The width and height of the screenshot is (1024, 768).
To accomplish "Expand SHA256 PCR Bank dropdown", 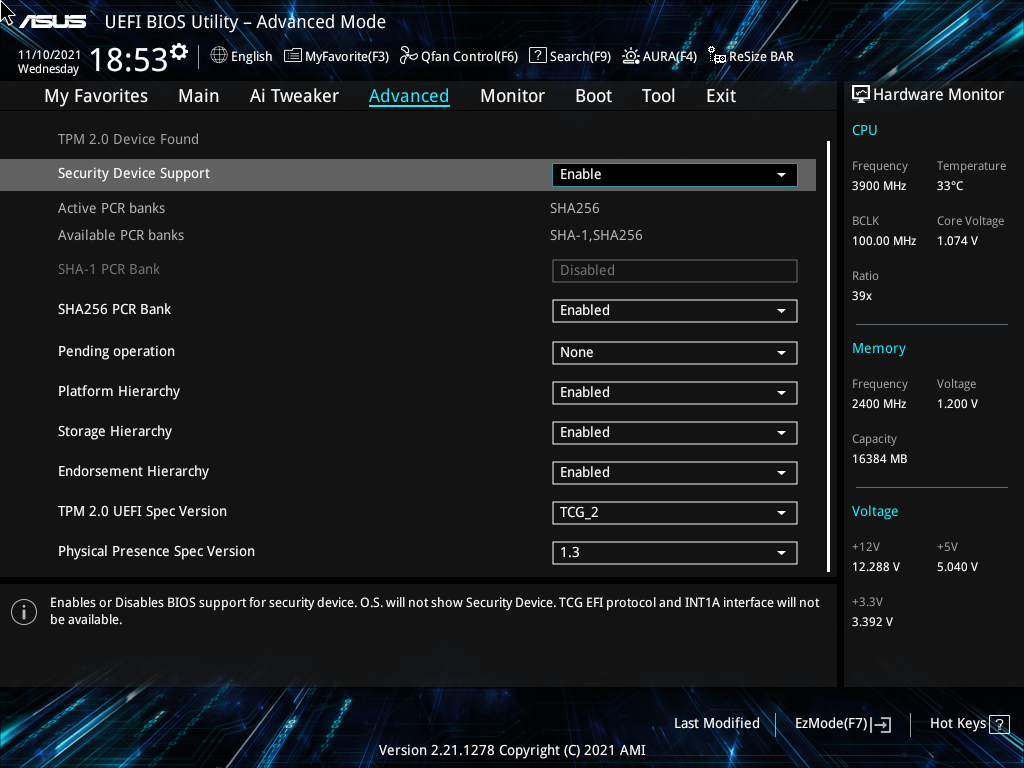I will (x=675, y=311).
